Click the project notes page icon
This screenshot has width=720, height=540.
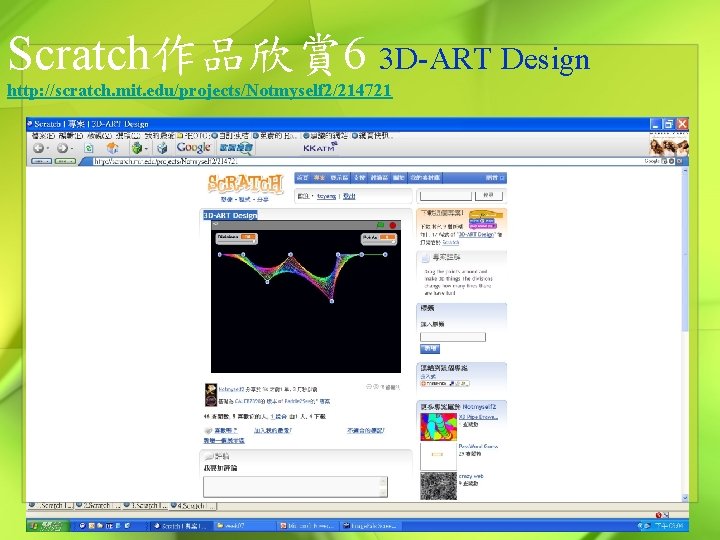(x=426, y=258)
